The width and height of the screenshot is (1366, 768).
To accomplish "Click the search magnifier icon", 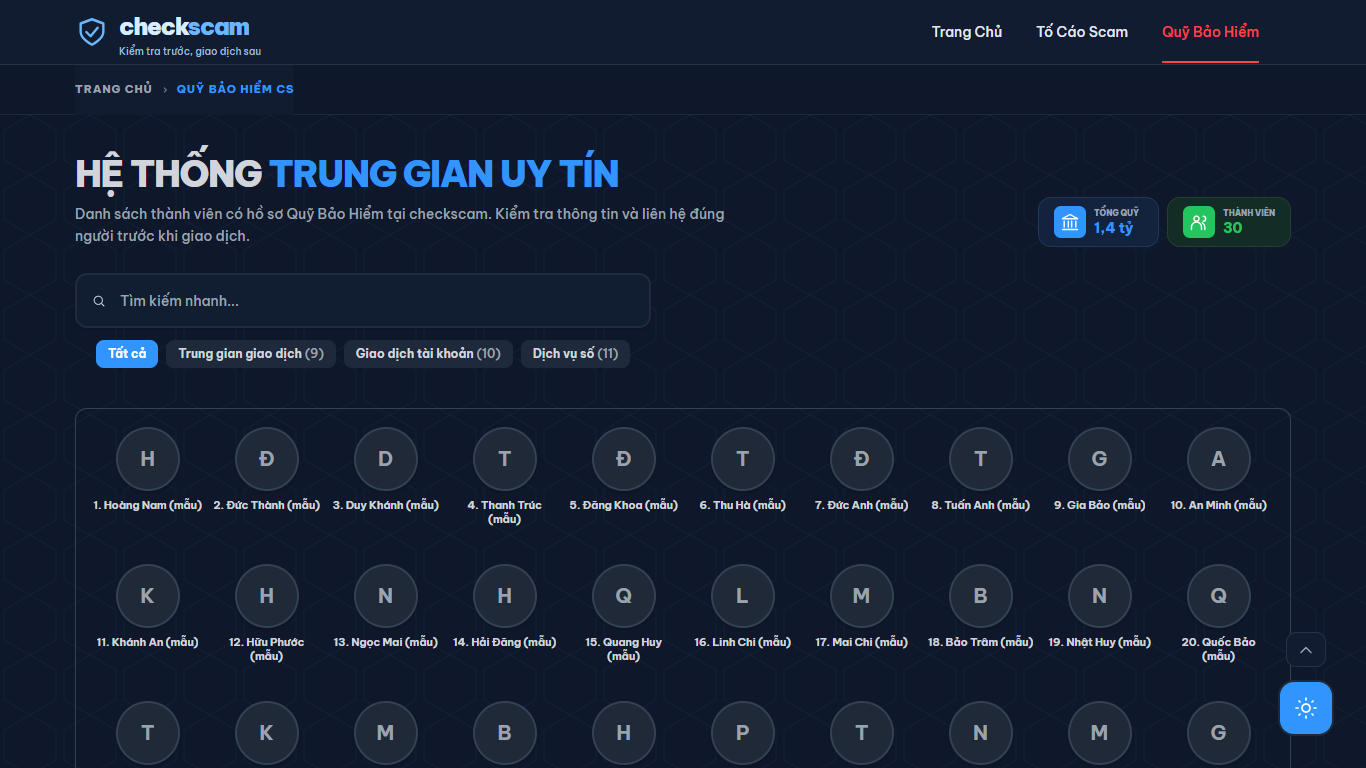I will click(99, 301).
